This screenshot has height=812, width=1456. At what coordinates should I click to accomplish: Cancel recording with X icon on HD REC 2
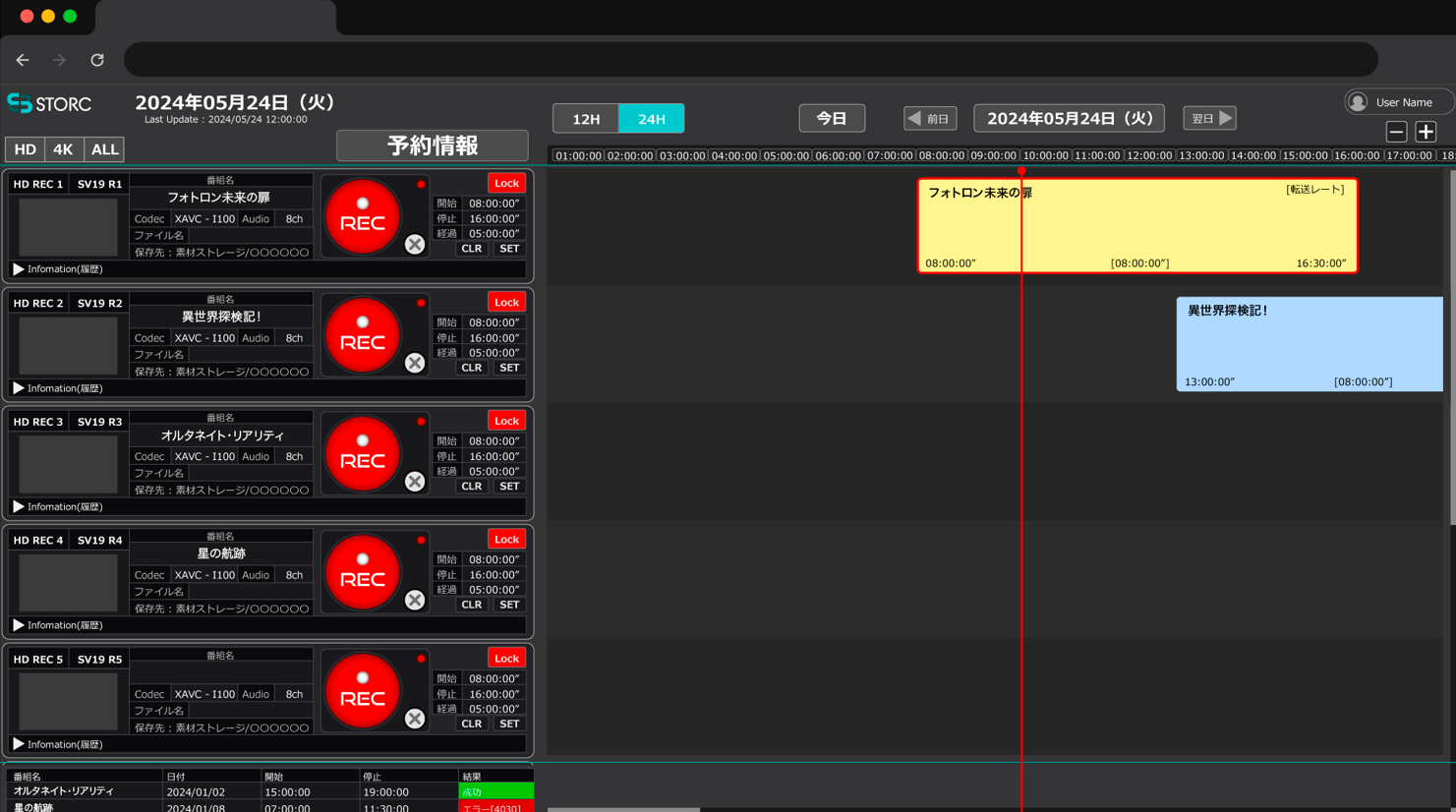tap(415, 363)
